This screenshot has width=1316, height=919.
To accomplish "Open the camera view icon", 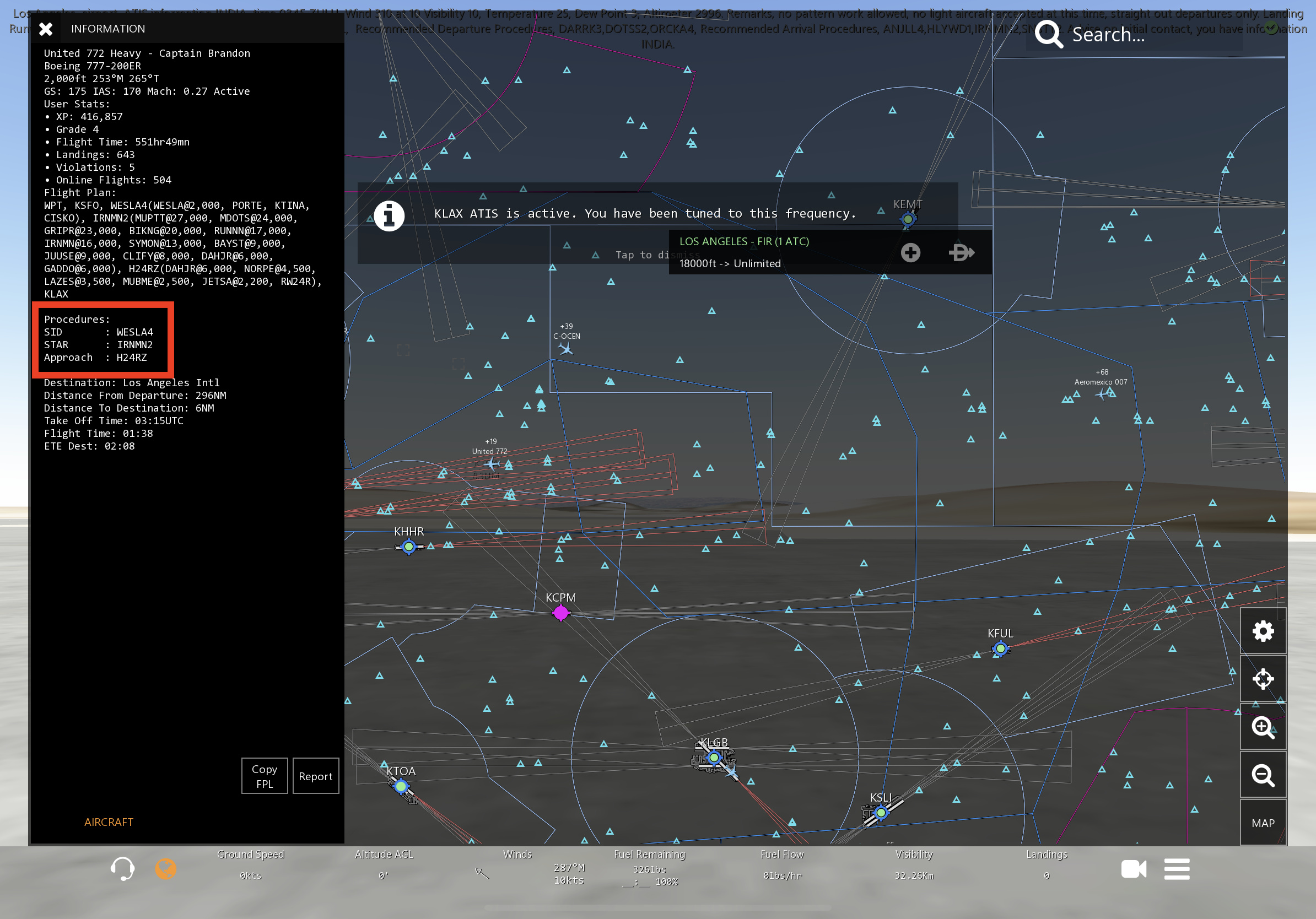I will (1133, 868).
